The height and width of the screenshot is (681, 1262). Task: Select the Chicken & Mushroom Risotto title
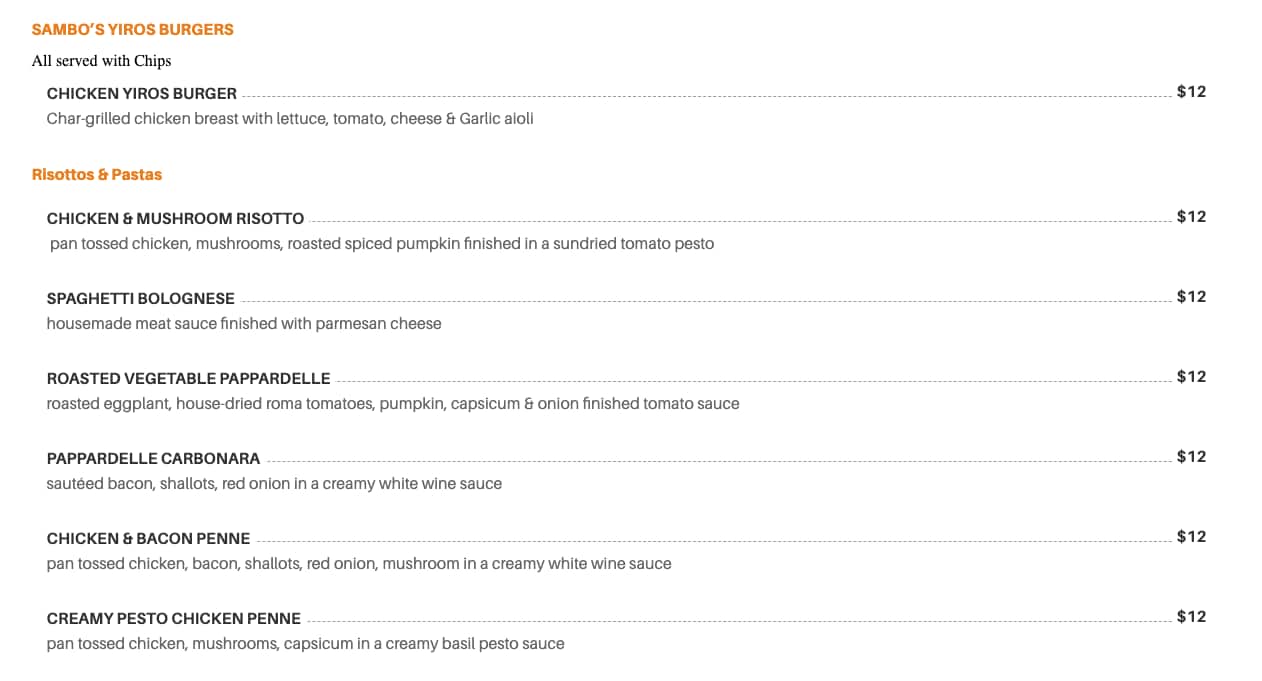(x=175, y=219)
